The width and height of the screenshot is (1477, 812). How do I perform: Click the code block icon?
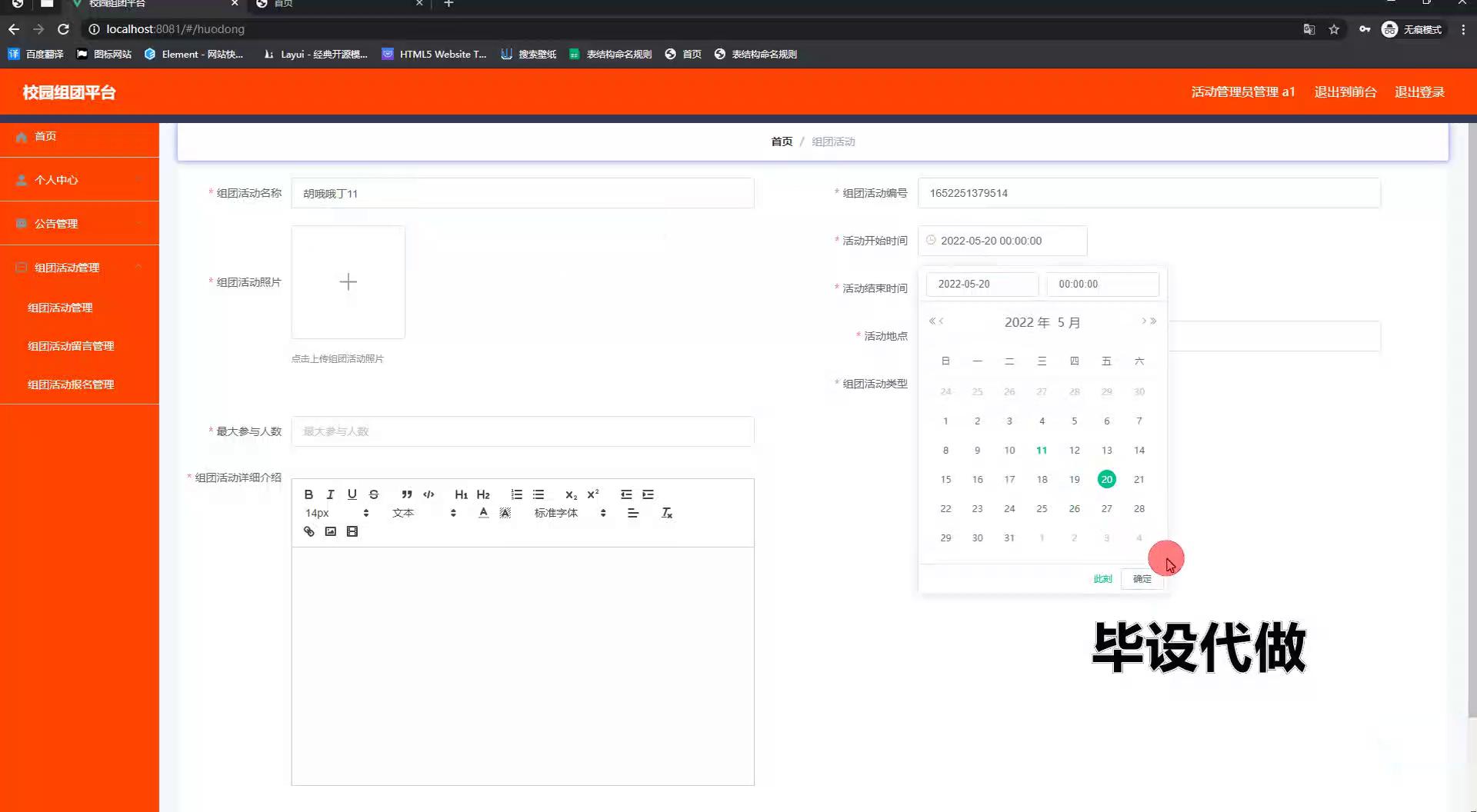428,494
